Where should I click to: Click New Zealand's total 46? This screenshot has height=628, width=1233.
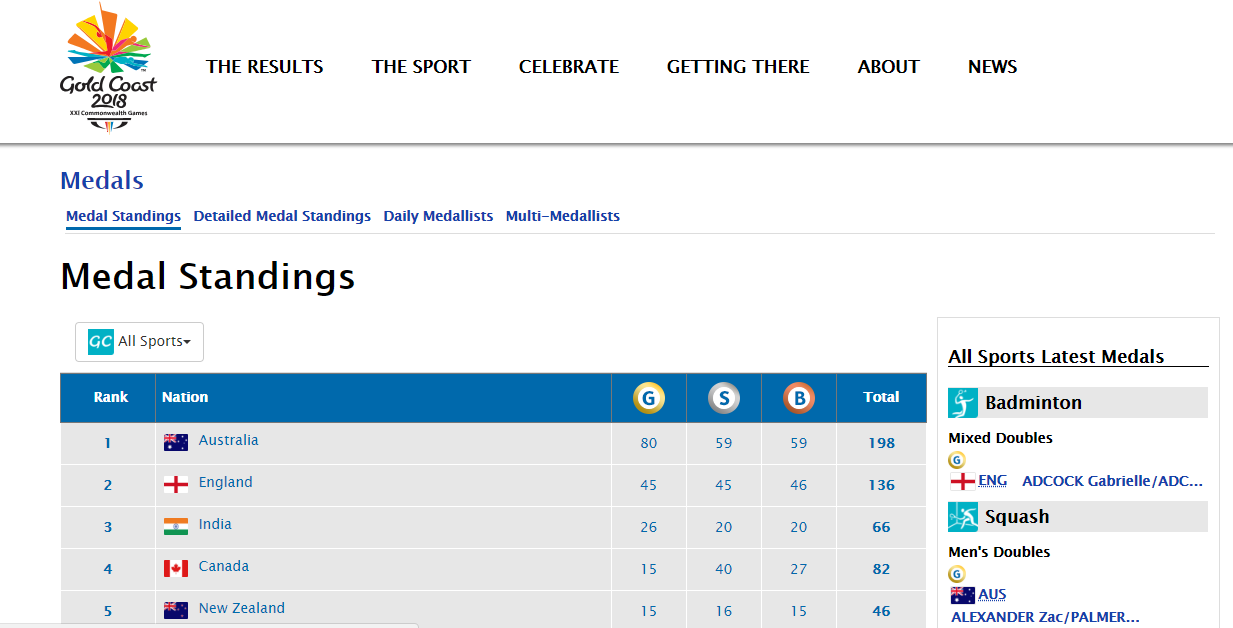(x=881, y=611)
